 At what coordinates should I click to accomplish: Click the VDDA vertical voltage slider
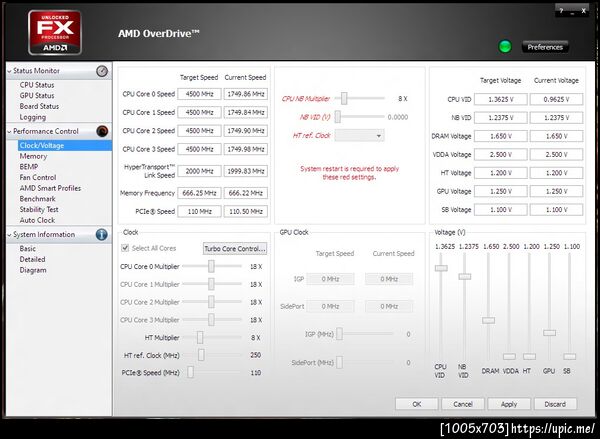(509, 356)
